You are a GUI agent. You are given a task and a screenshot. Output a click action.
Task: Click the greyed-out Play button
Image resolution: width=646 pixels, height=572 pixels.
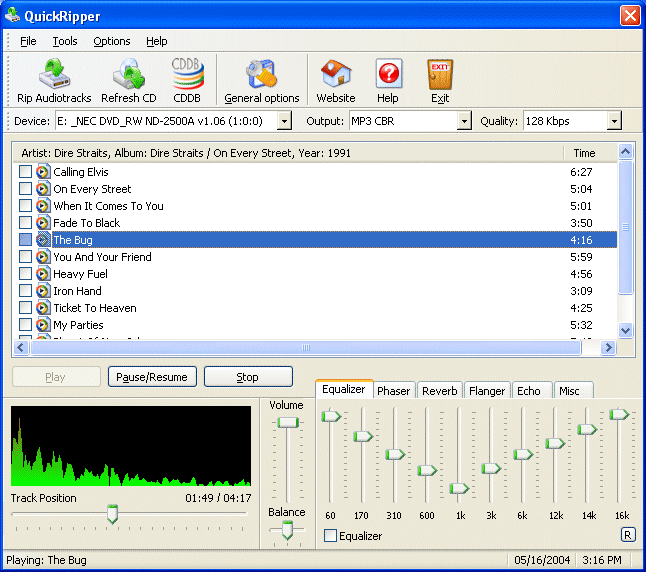pos(56,377)
